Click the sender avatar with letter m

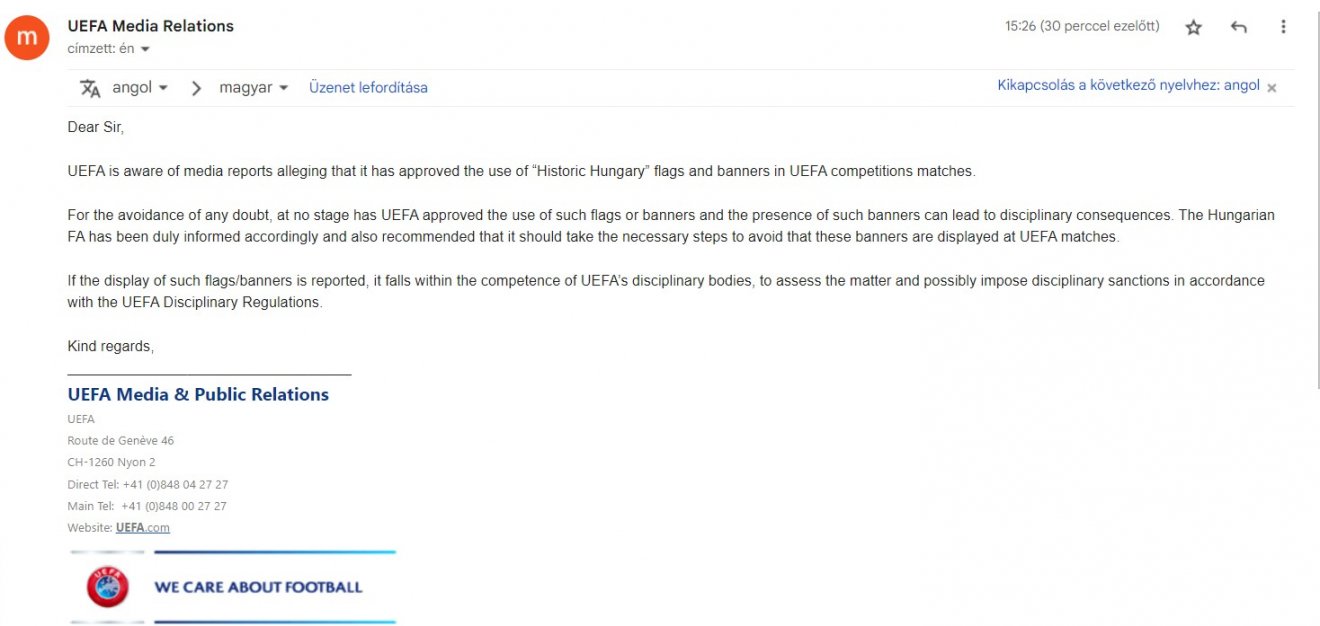tap(27, 37)
